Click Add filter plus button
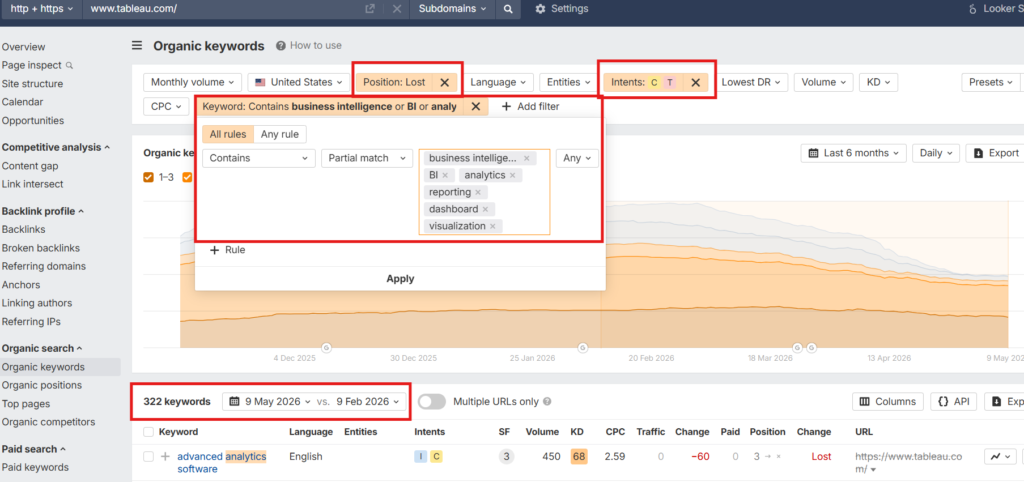Screen dimensions: 1024x482 point(530,106)
